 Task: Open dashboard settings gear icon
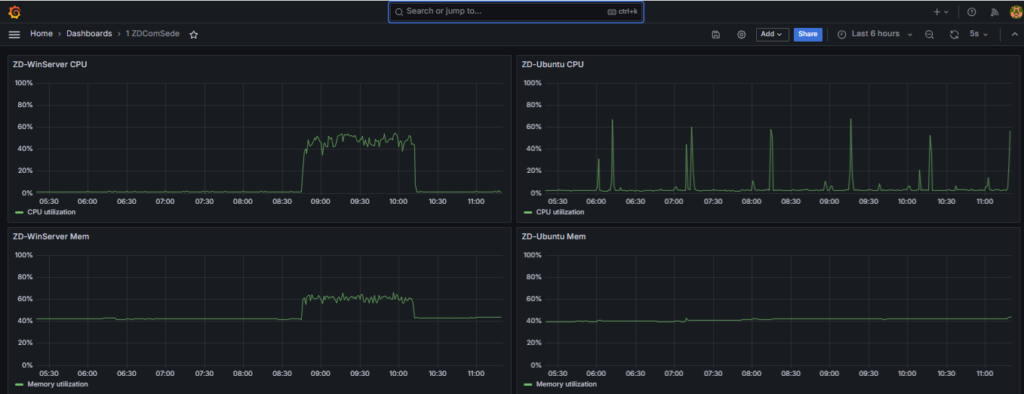[741, 35]
